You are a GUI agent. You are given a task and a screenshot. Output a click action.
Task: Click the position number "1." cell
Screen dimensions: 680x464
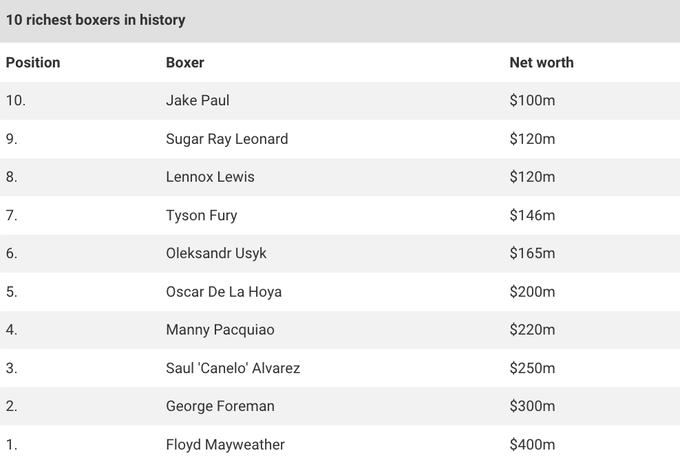click(12, 445)
